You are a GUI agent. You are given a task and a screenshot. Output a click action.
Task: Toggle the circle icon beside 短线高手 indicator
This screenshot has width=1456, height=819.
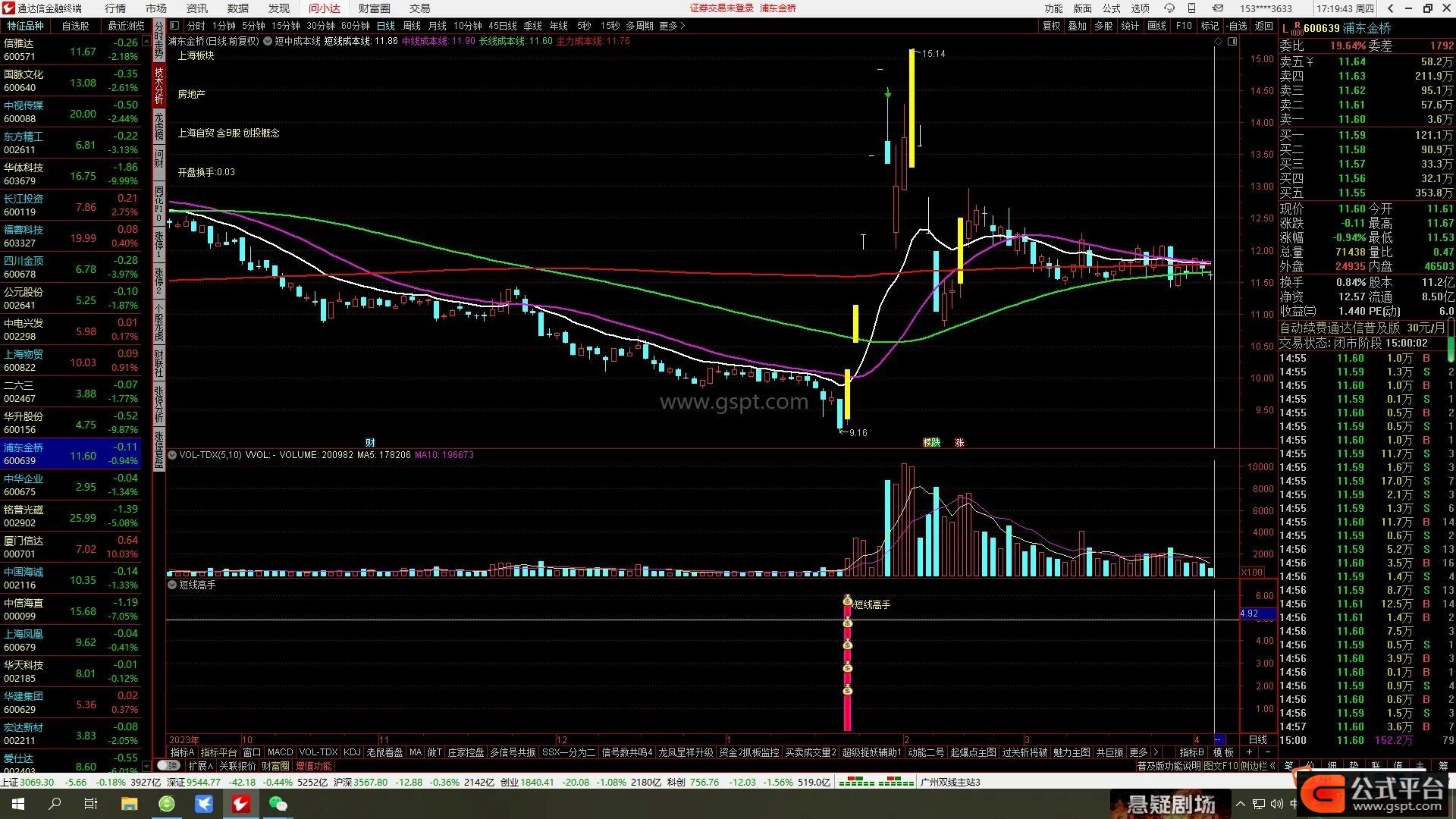point(172,585)
